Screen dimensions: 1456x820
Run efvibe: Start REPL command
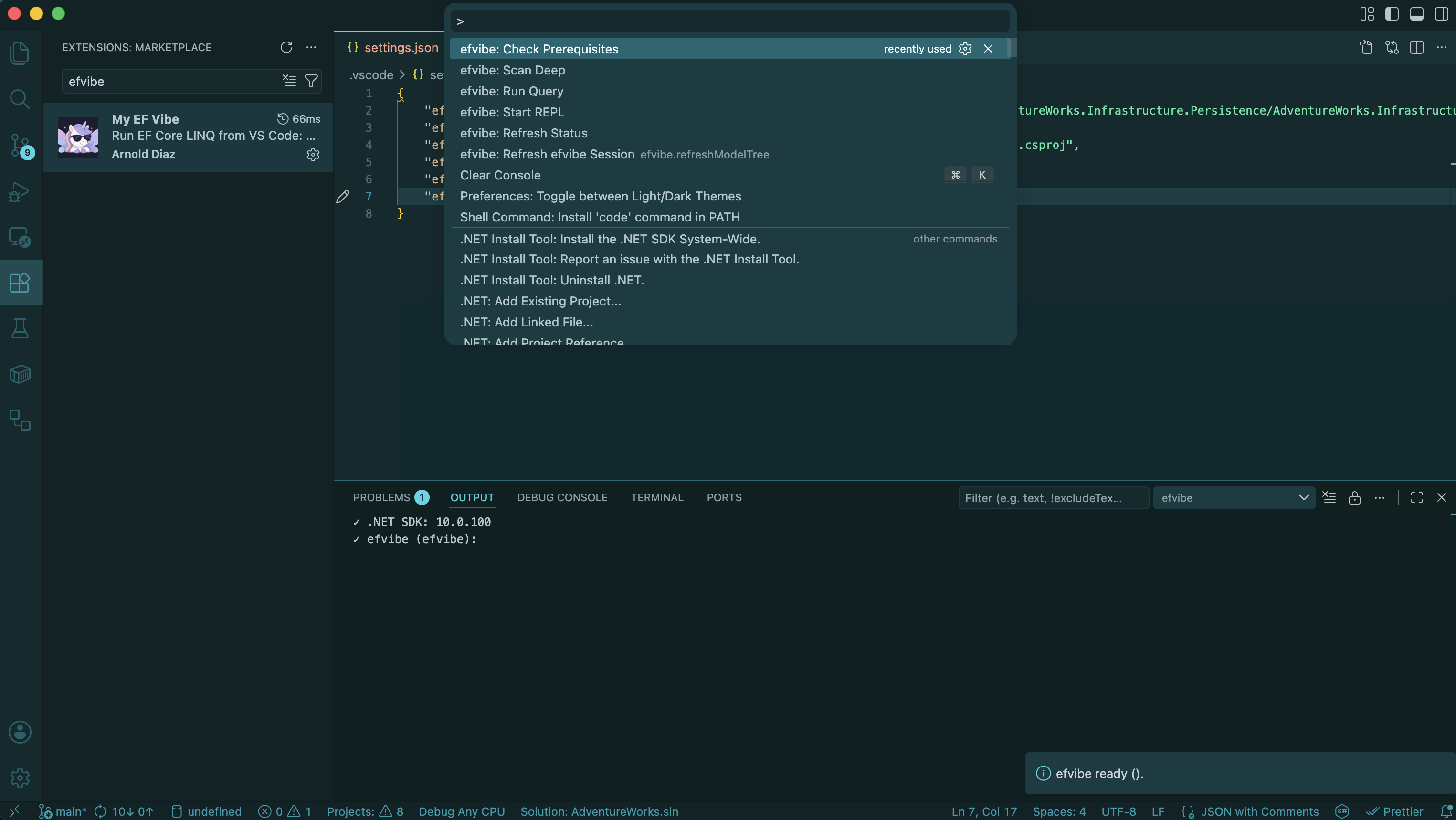click(729, 112)
